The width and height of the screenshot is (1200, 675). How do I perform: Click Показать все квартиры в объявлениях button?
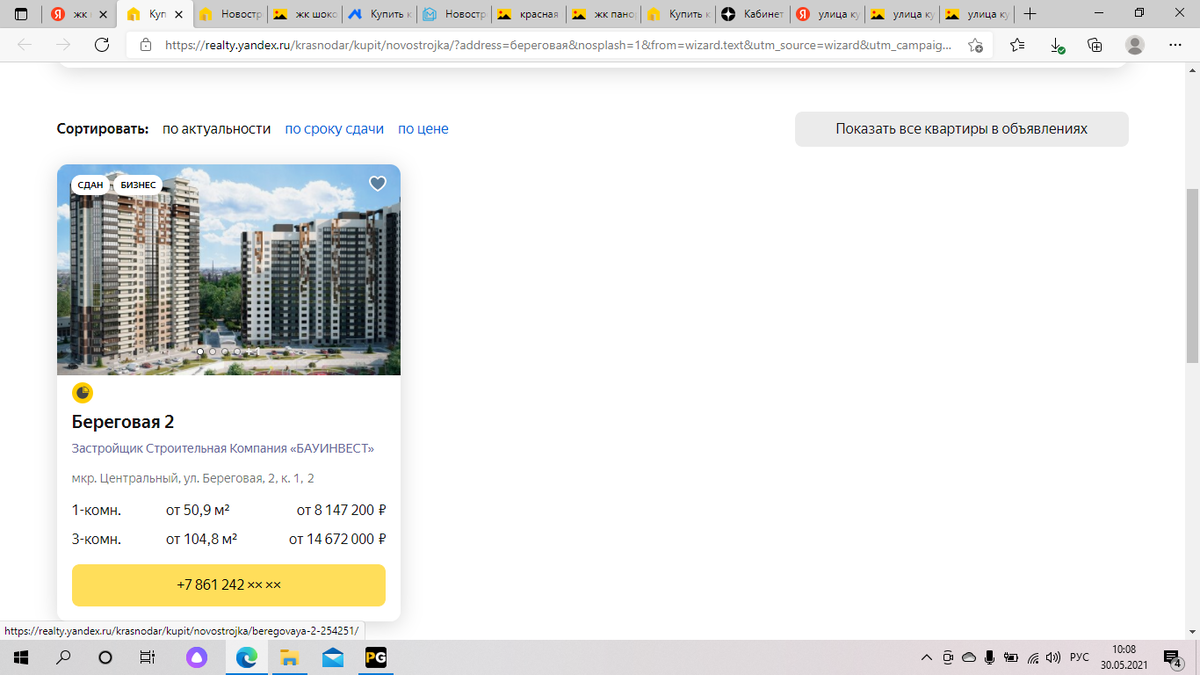(962, 129)
